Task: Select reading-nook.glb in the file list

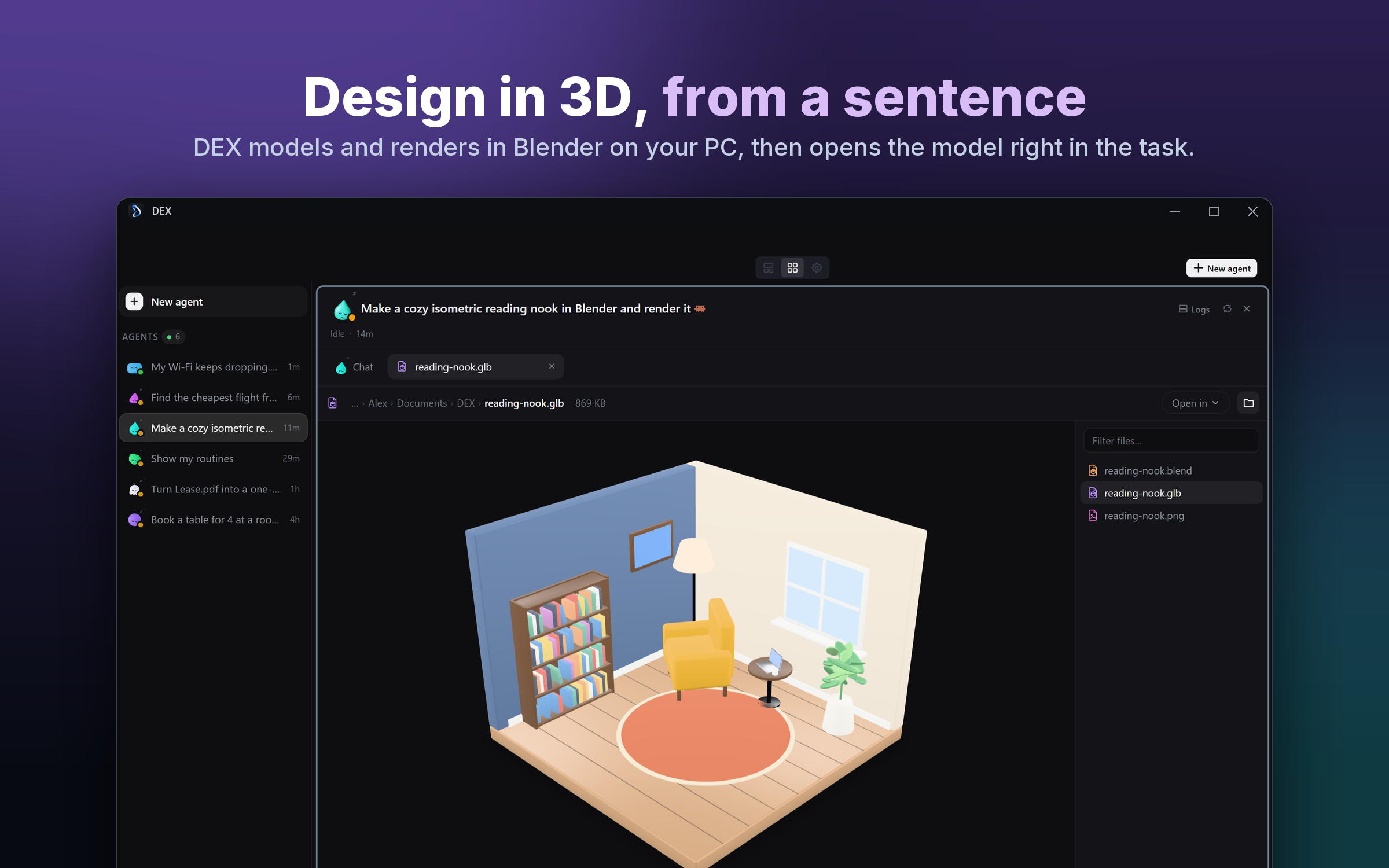Action: tap(1171, 493)
